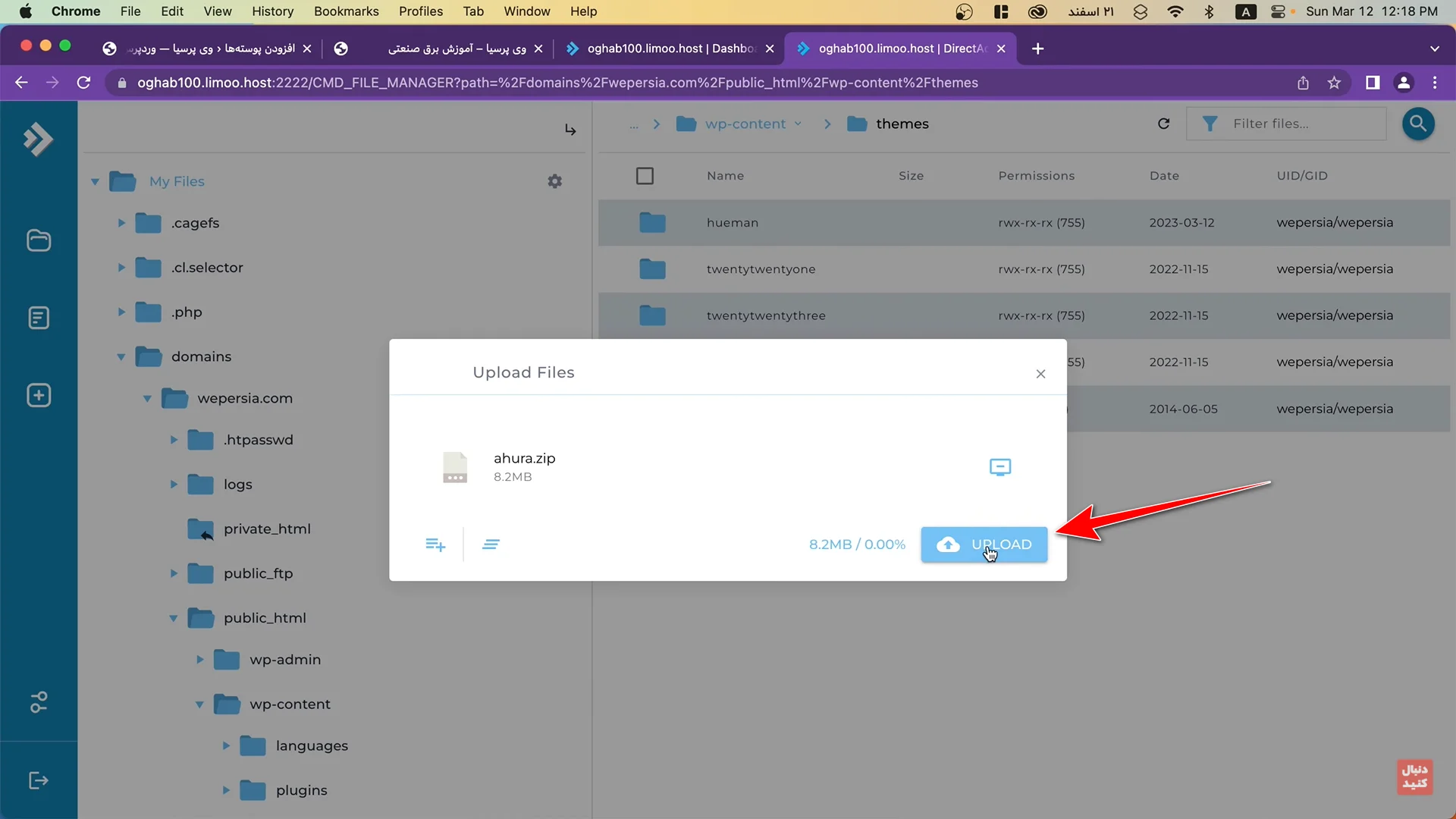Open a new browser tab
Screen dimensions: 1456x819
pos(1037,49)
